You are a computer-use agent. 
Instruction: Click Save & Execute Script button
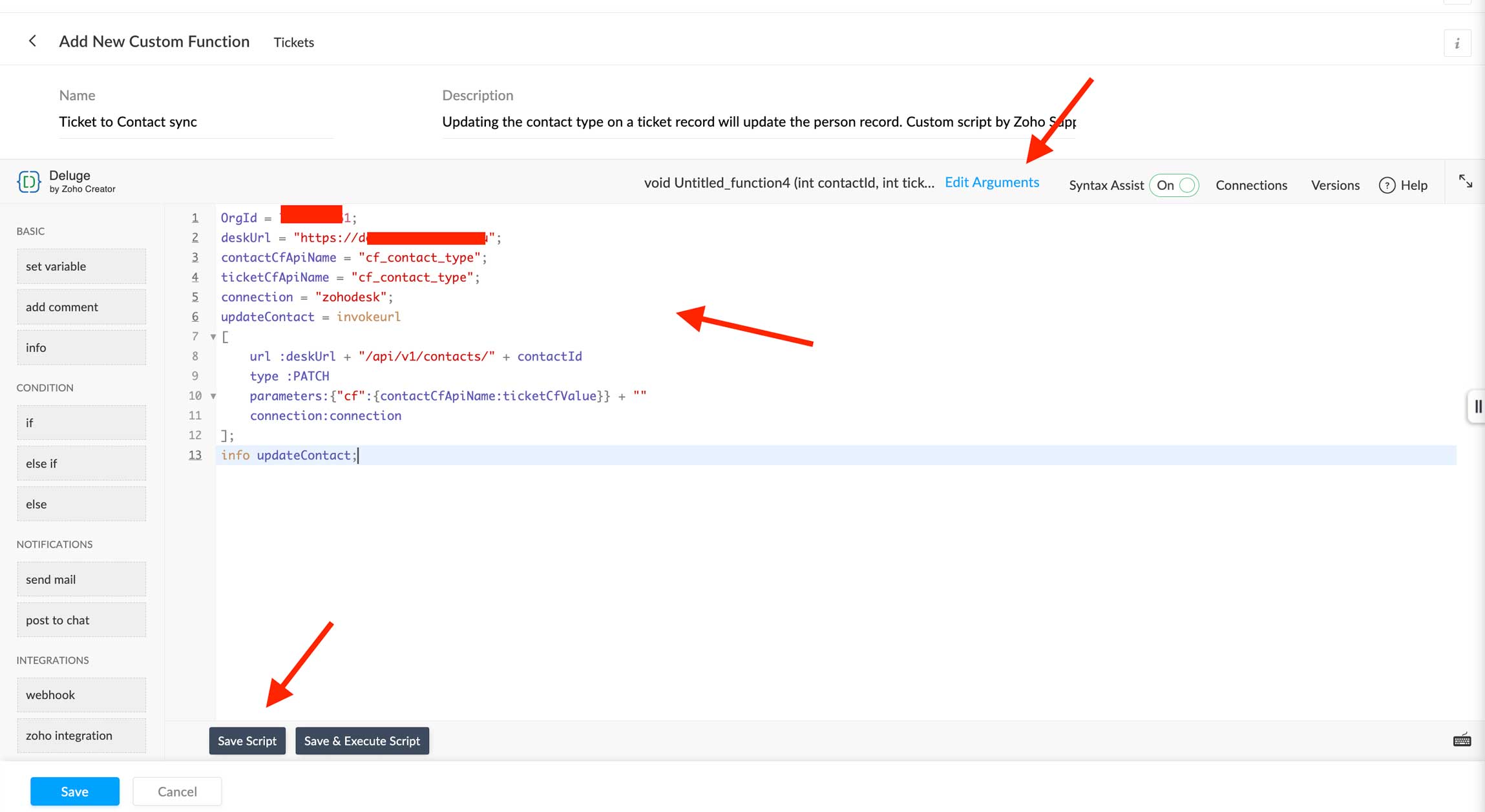362,741
